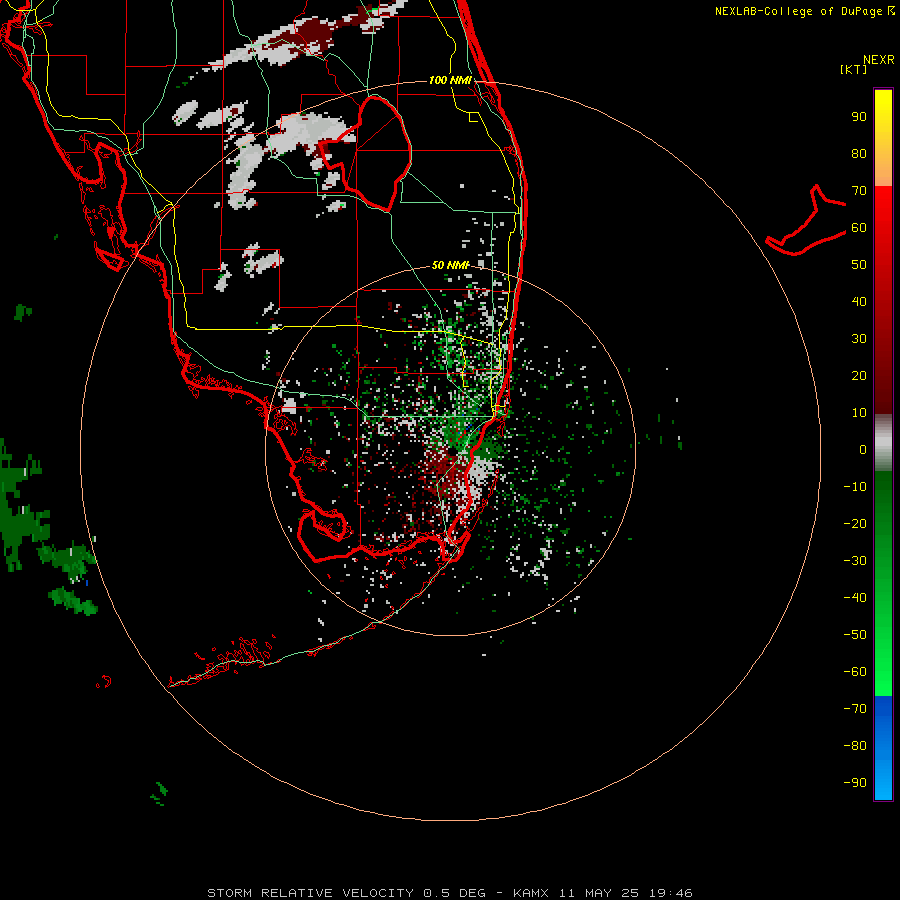Image resolution: width=900 pixels, height=900 pixels.
Task: Click the -60 value on velocity scale
Action: [x=855, y=672]
